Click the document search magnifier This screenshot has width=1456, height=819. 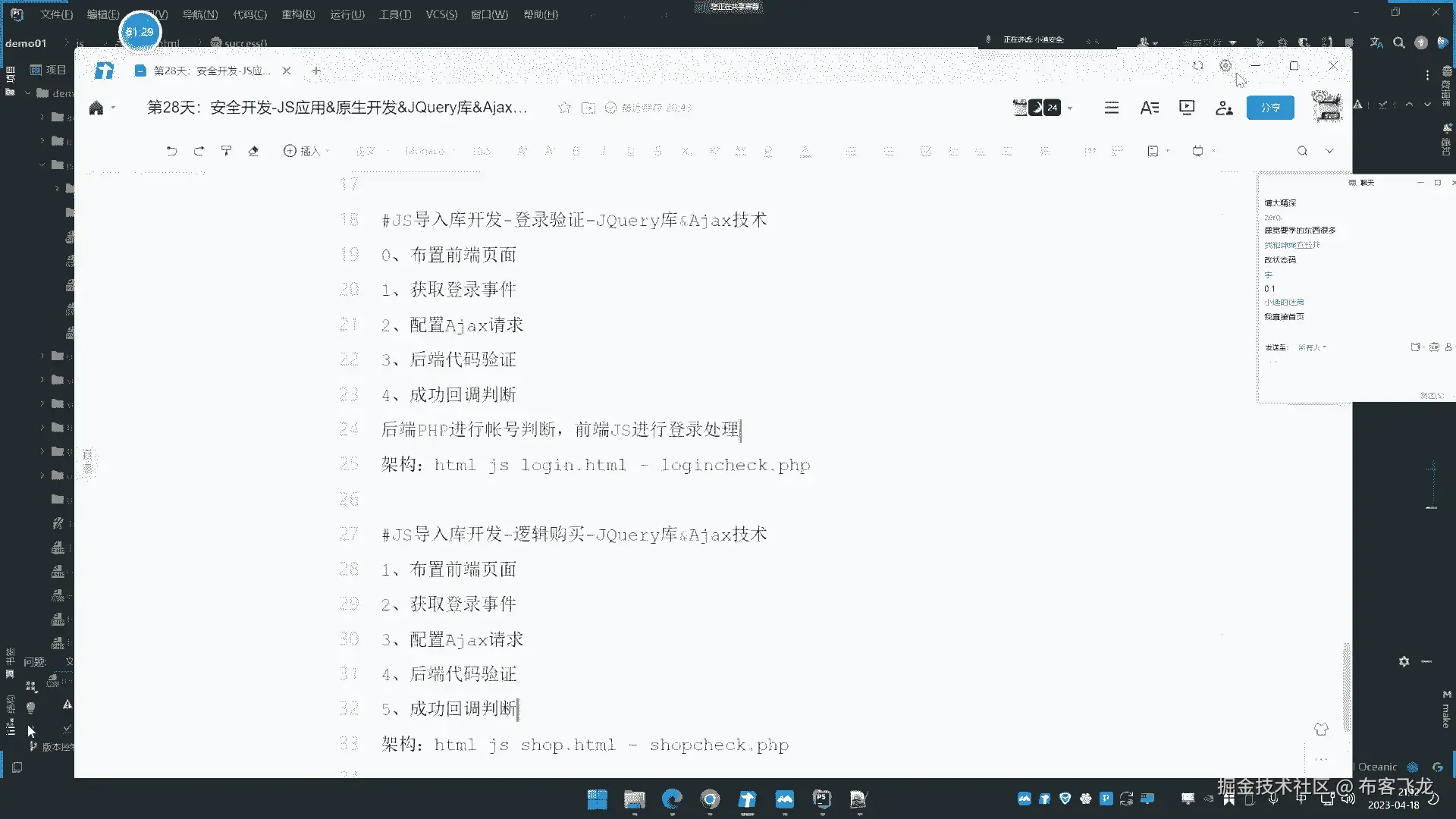pos(1302,151)
